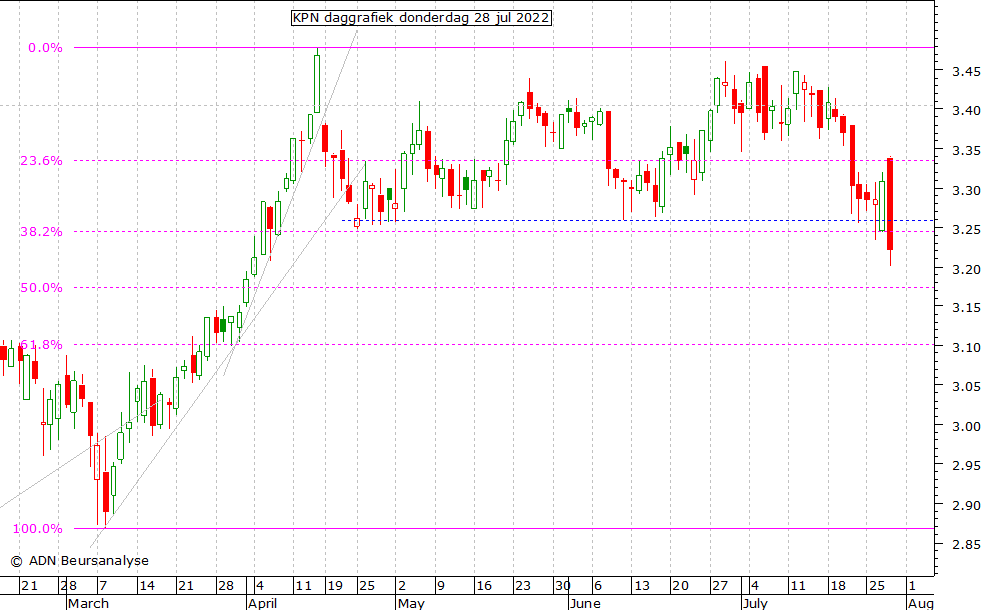Click the 'Aug' month label
The image size is (985, 610).
(920, 603)
